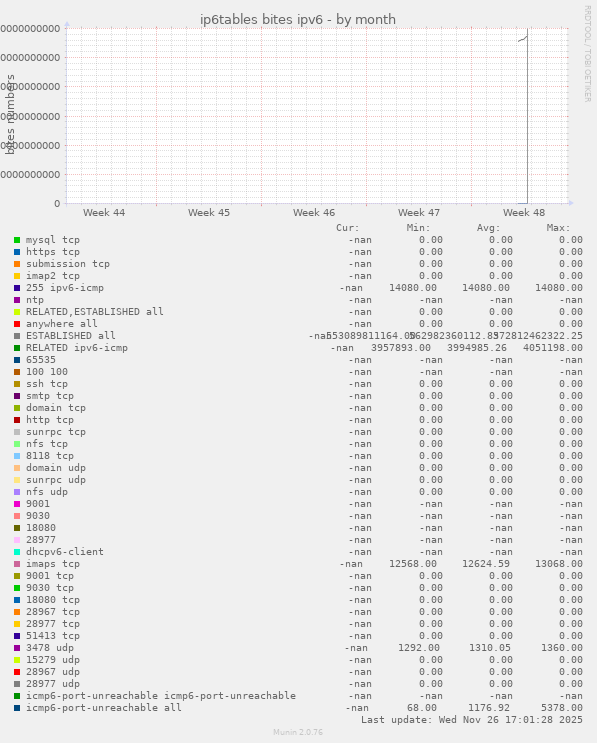The height and width of the screenshot is (743, 597).
Task: Click the 'Avg:' column header
Action: click(x=488, y=228)
